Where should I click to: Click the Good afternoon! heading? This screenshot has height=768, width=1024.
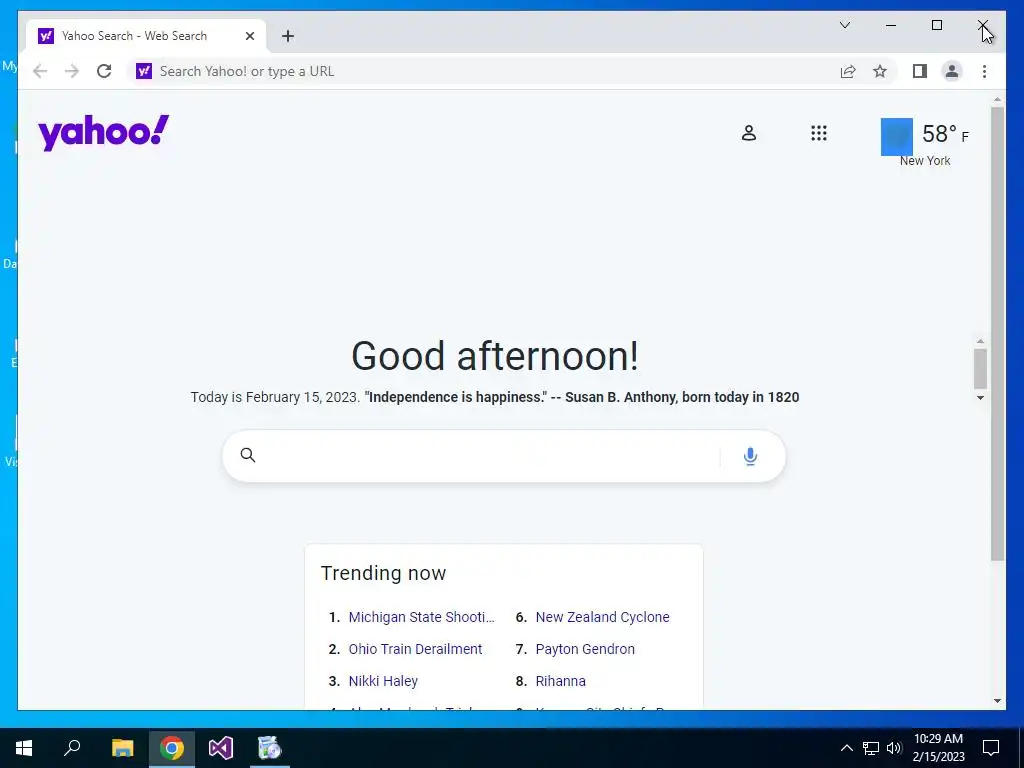click(x=495, y=356)
